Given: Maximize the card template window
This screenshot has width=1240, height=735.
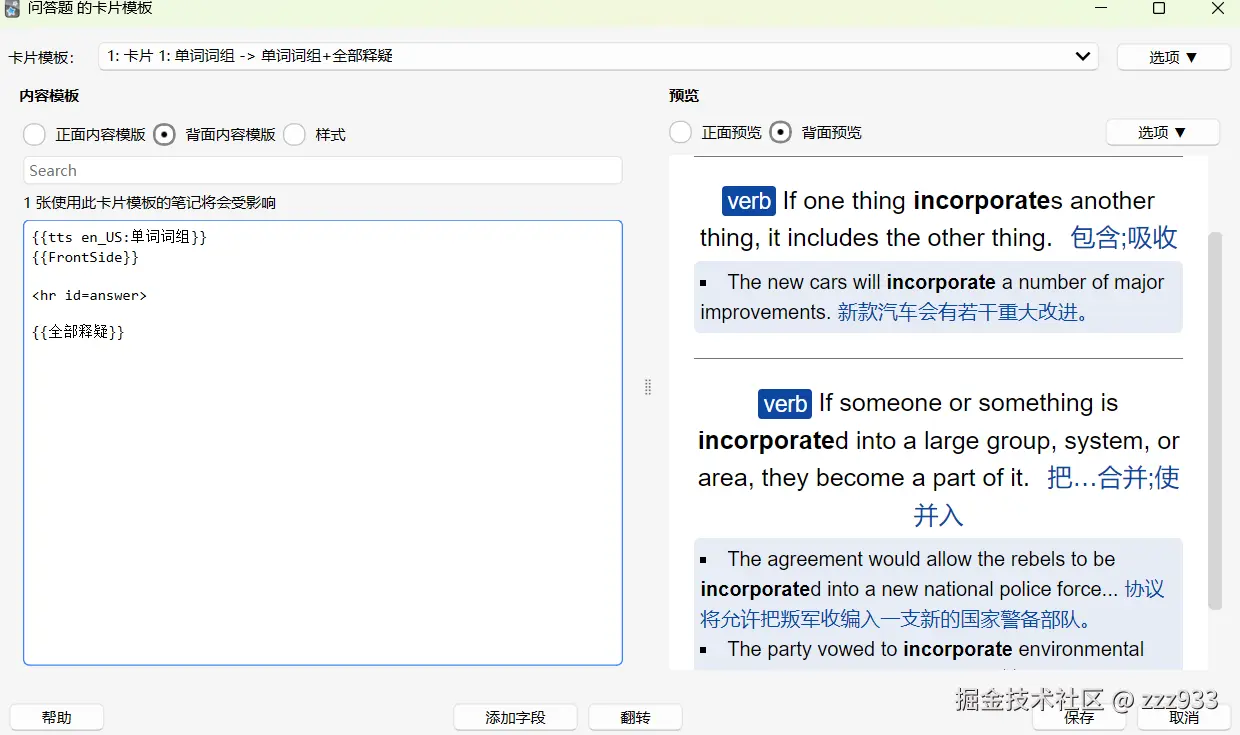Looking at the screenshot, I should (1159, 9).
